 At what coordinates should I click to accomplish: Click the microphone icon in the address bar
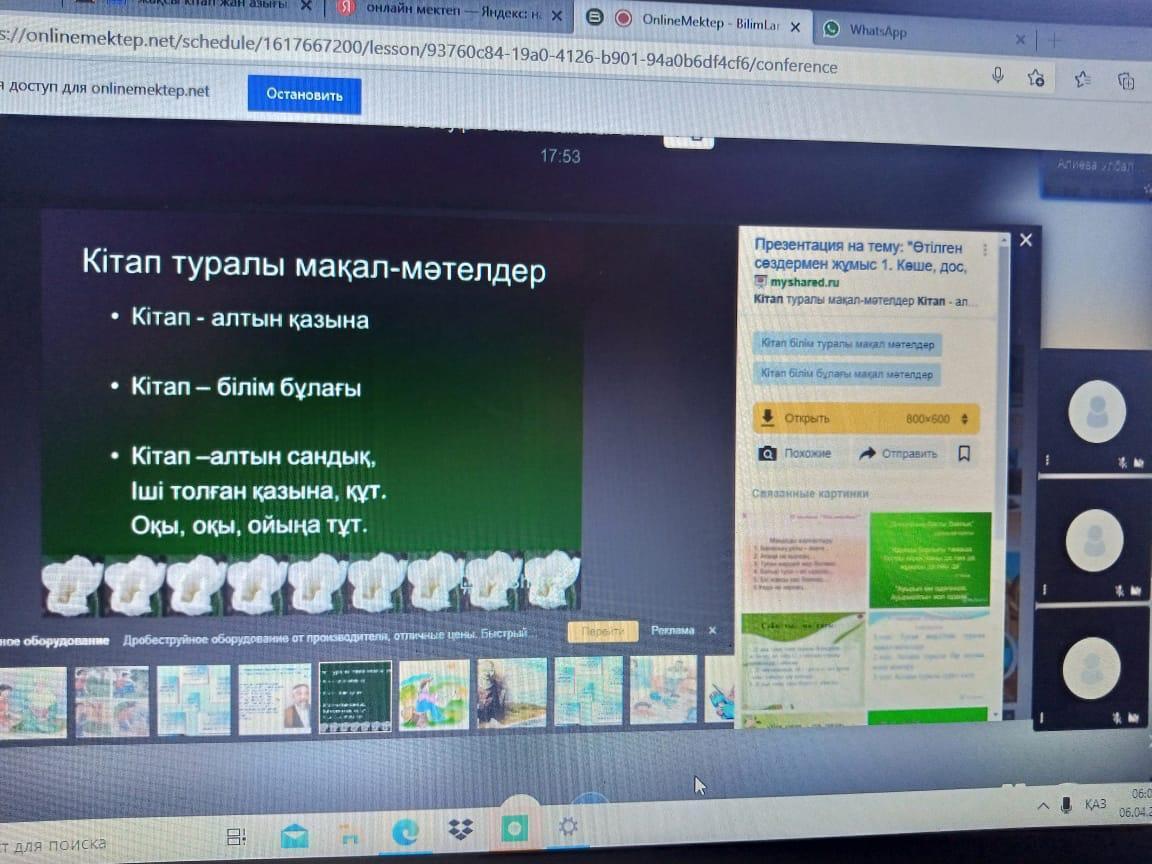(x=997, y=76)
